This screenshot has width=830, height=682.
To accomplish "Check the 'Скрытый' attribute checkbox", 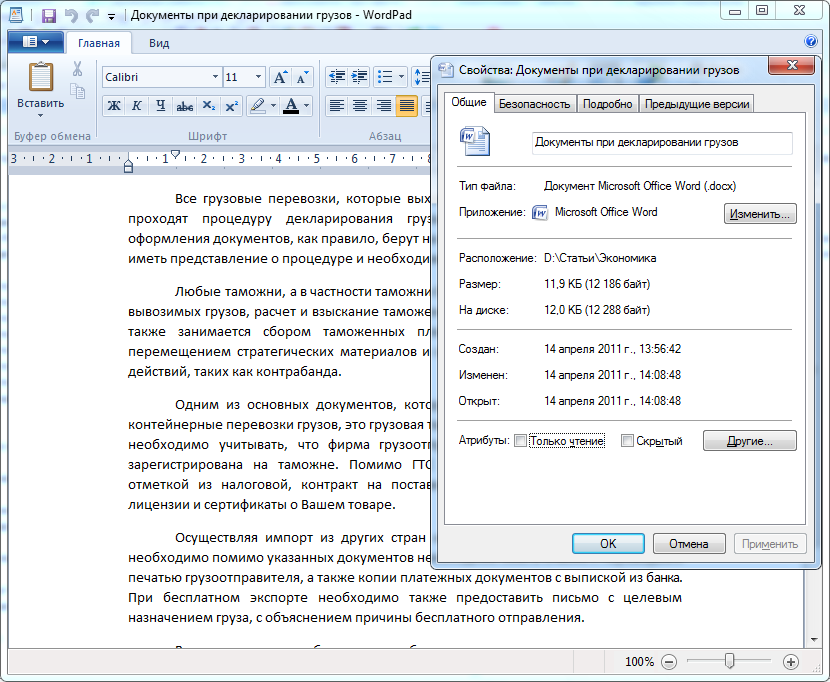I will point(627,441).
